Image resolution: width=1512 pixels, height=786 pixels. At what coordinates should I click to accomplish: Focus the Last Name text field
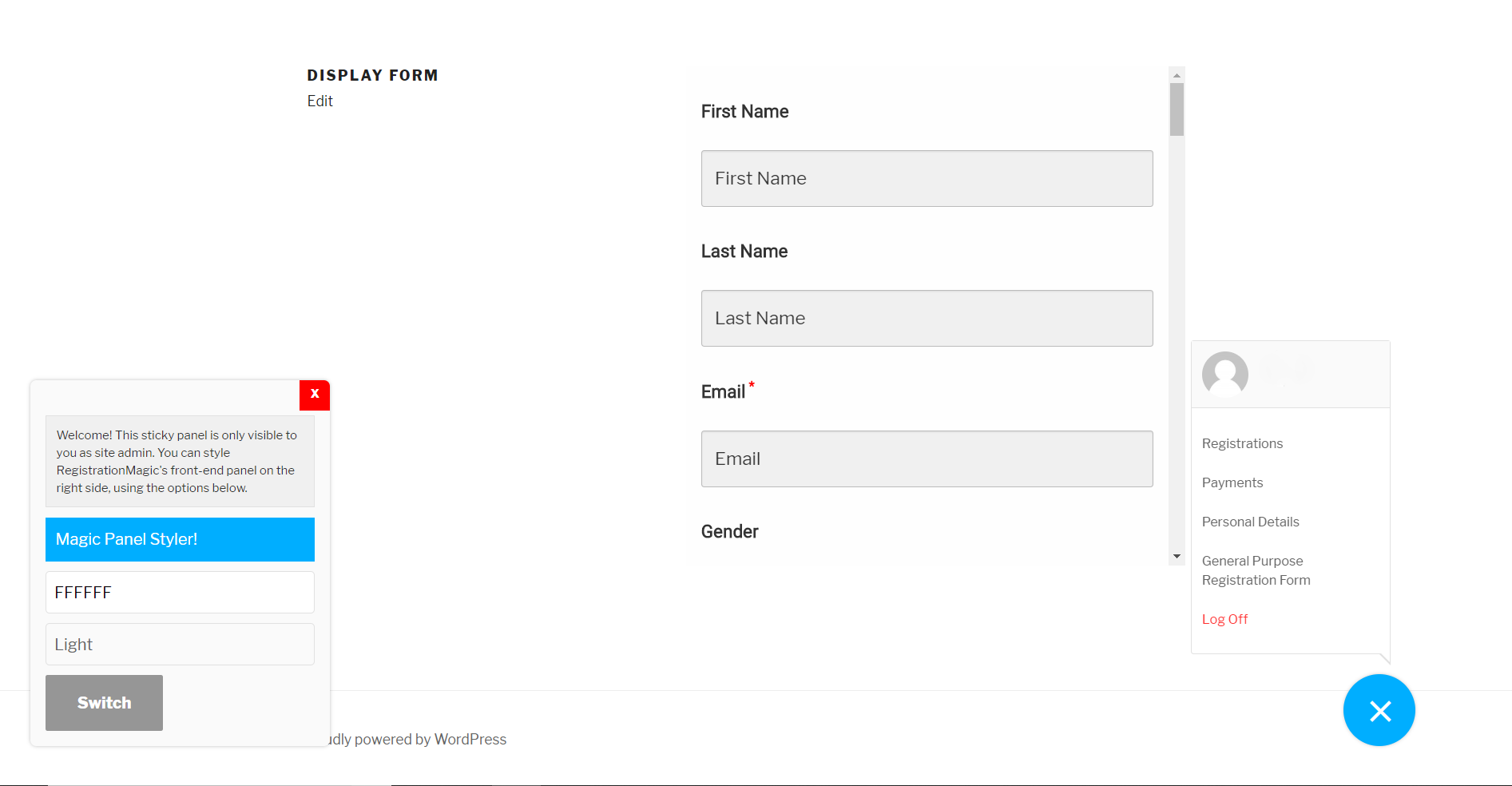coord(927,319)
